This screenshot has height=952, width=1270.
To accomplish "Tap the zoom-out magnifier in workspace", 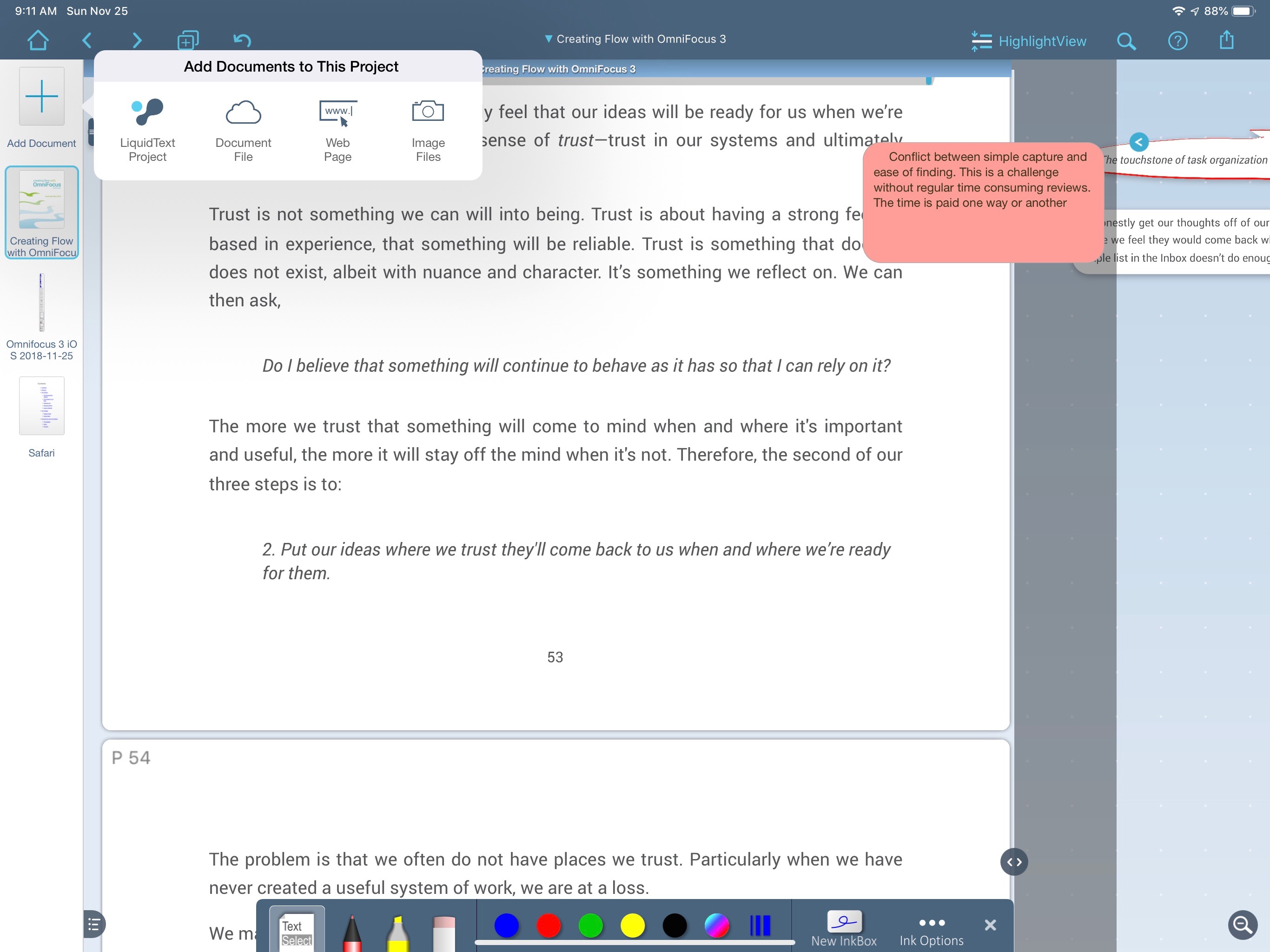I will click(1243, 925).
